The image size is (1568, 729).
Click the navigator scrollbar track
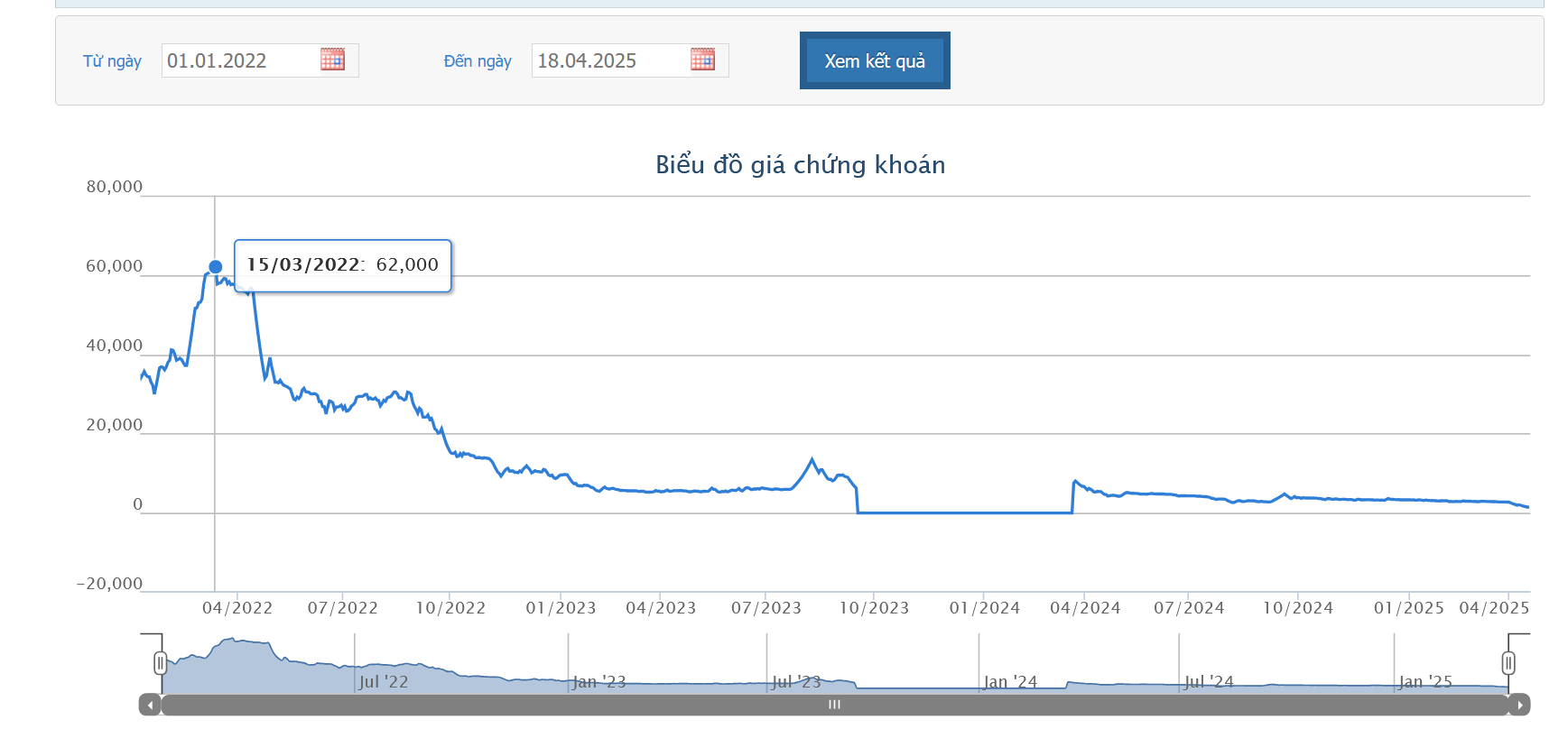pos(834,705)
